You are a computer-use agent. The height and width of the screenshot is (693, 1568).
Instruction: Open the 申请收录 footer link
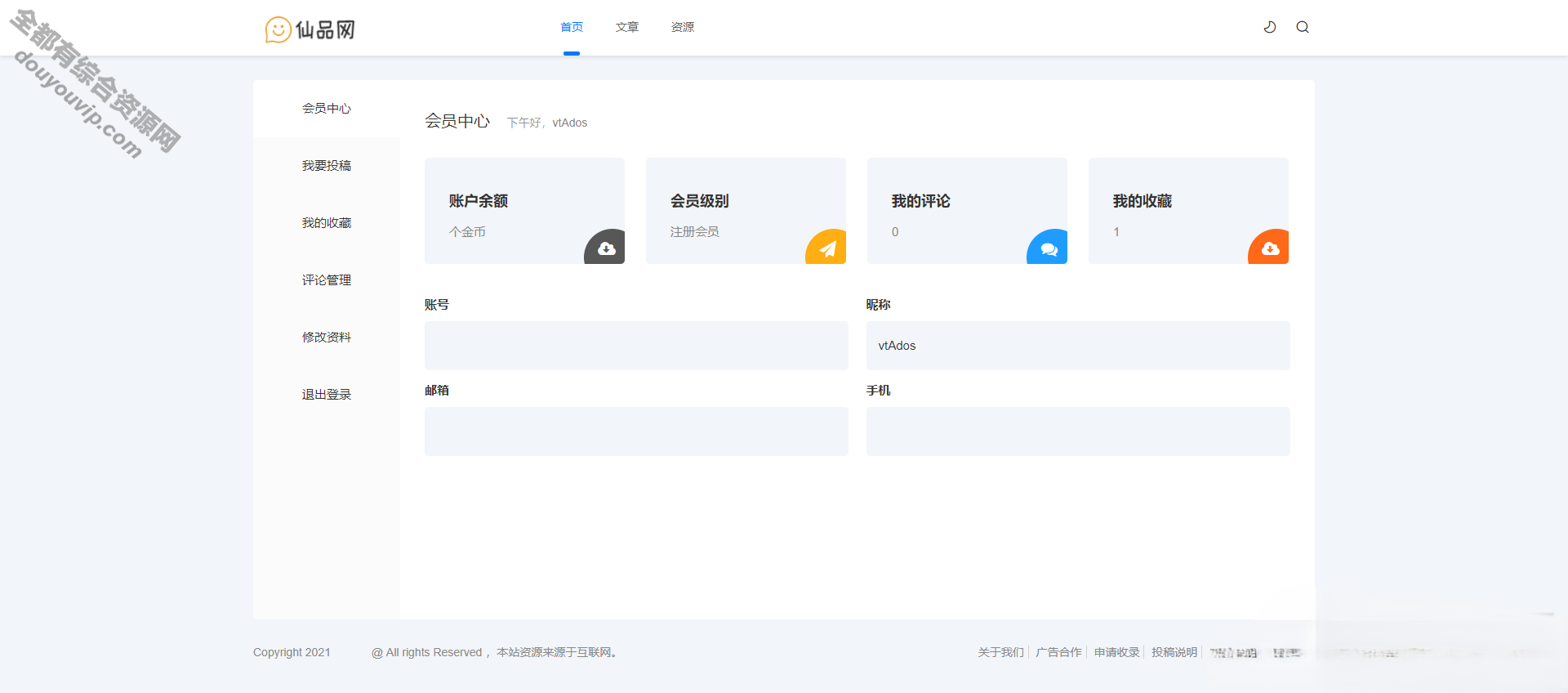pos(1116,652)
